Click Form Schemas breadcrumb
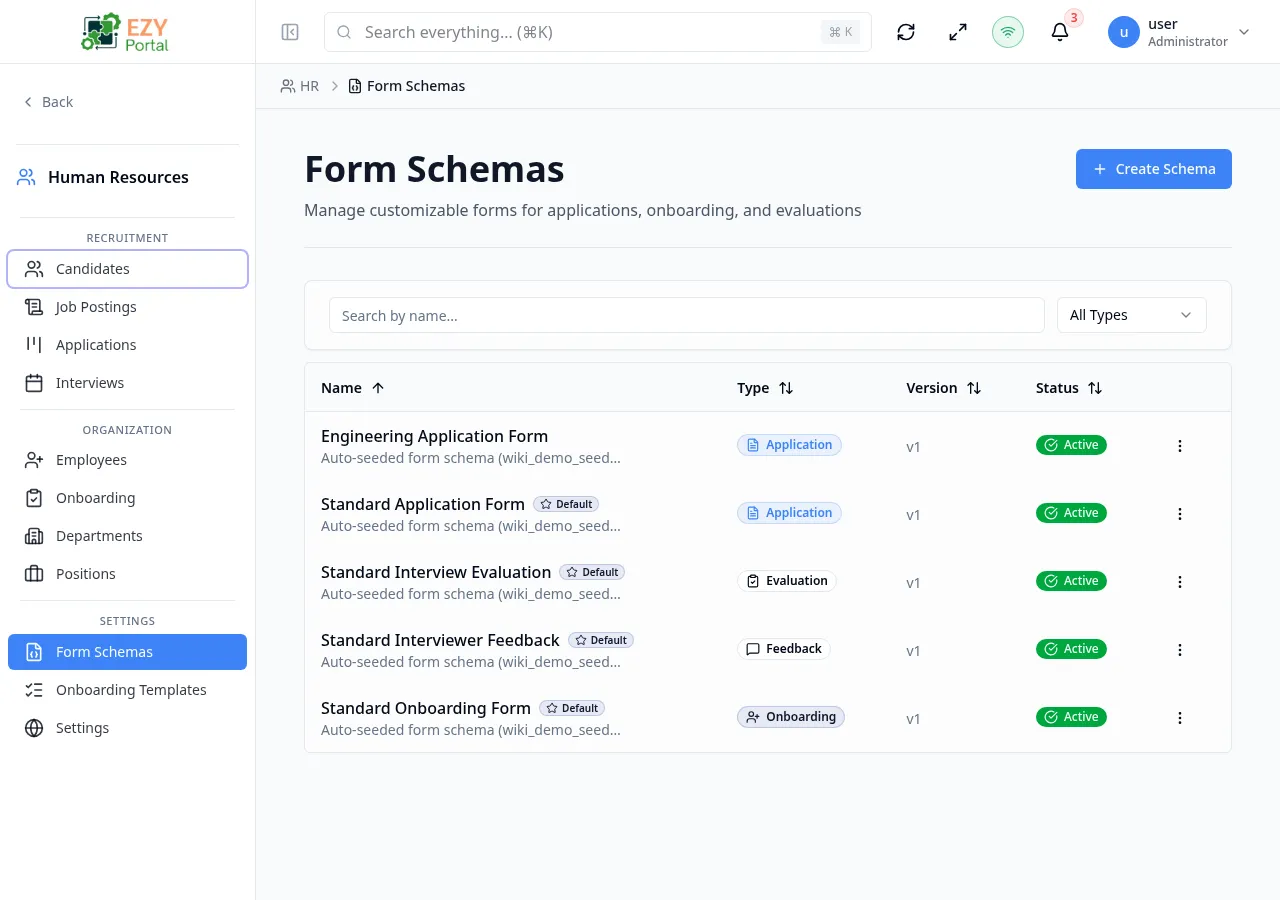 407,86
